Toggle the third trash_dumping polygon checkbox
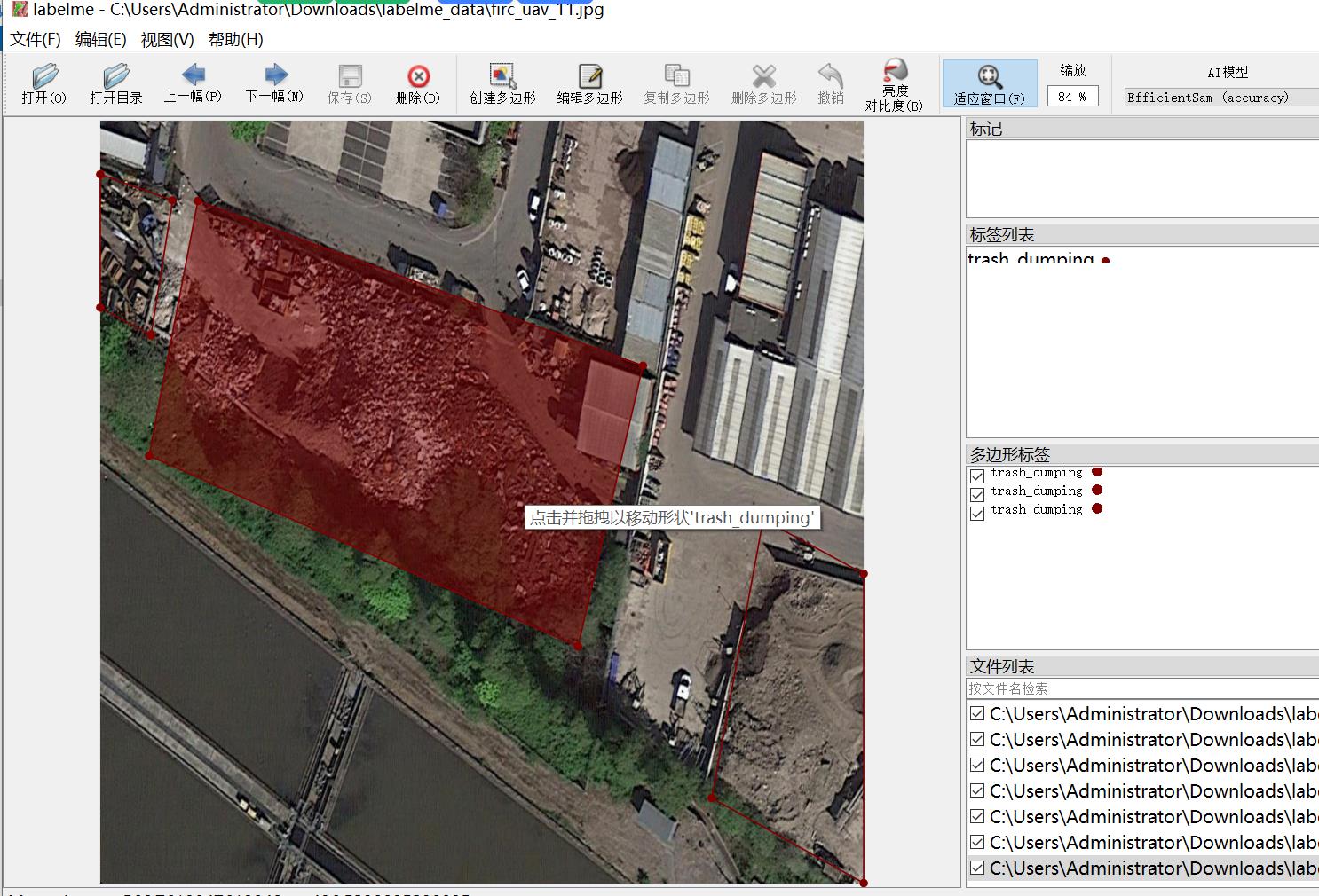Screen dimensions: 1319x896 [977, 512]
